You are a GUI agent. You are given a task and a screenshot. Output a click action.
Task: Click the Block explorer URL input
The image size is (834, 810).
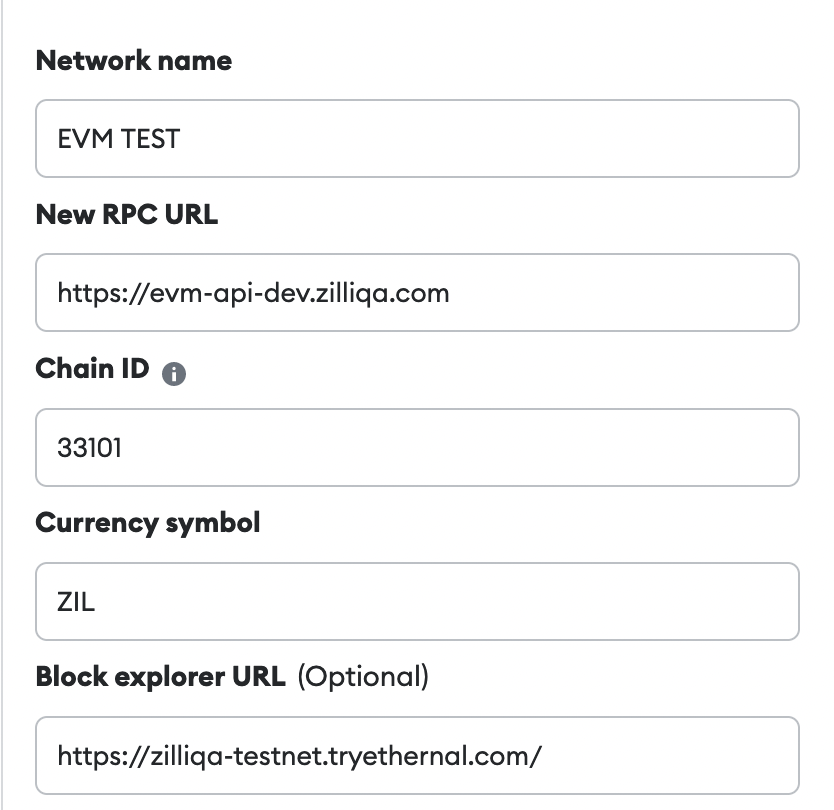(417, 755)
